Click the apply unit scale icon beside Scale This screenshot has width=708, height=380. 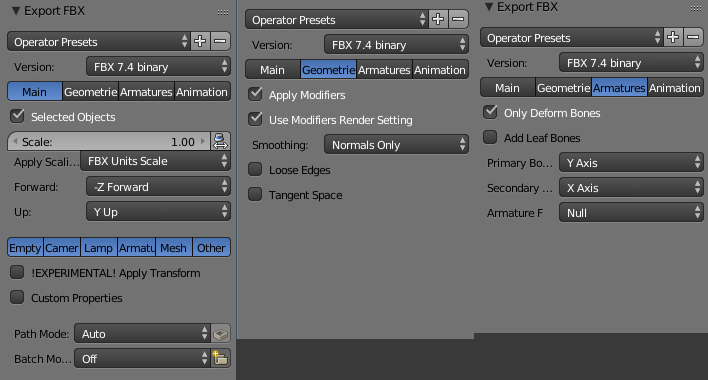pyautogui.click(x=220, y=141)
